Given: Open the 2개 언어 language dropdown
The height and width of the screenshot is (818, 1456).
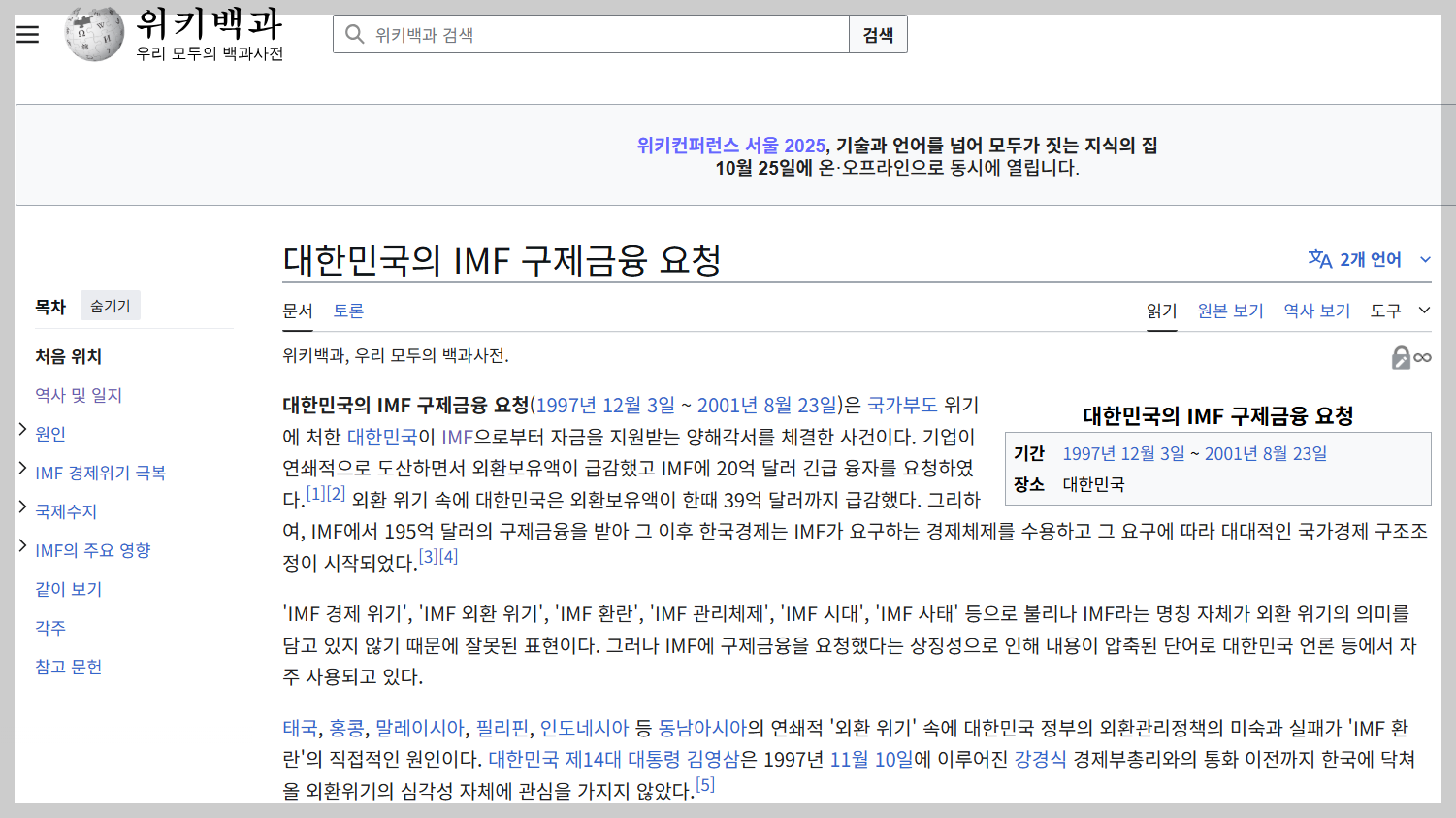Looking at the screenshot, I should pos(1370,259).
